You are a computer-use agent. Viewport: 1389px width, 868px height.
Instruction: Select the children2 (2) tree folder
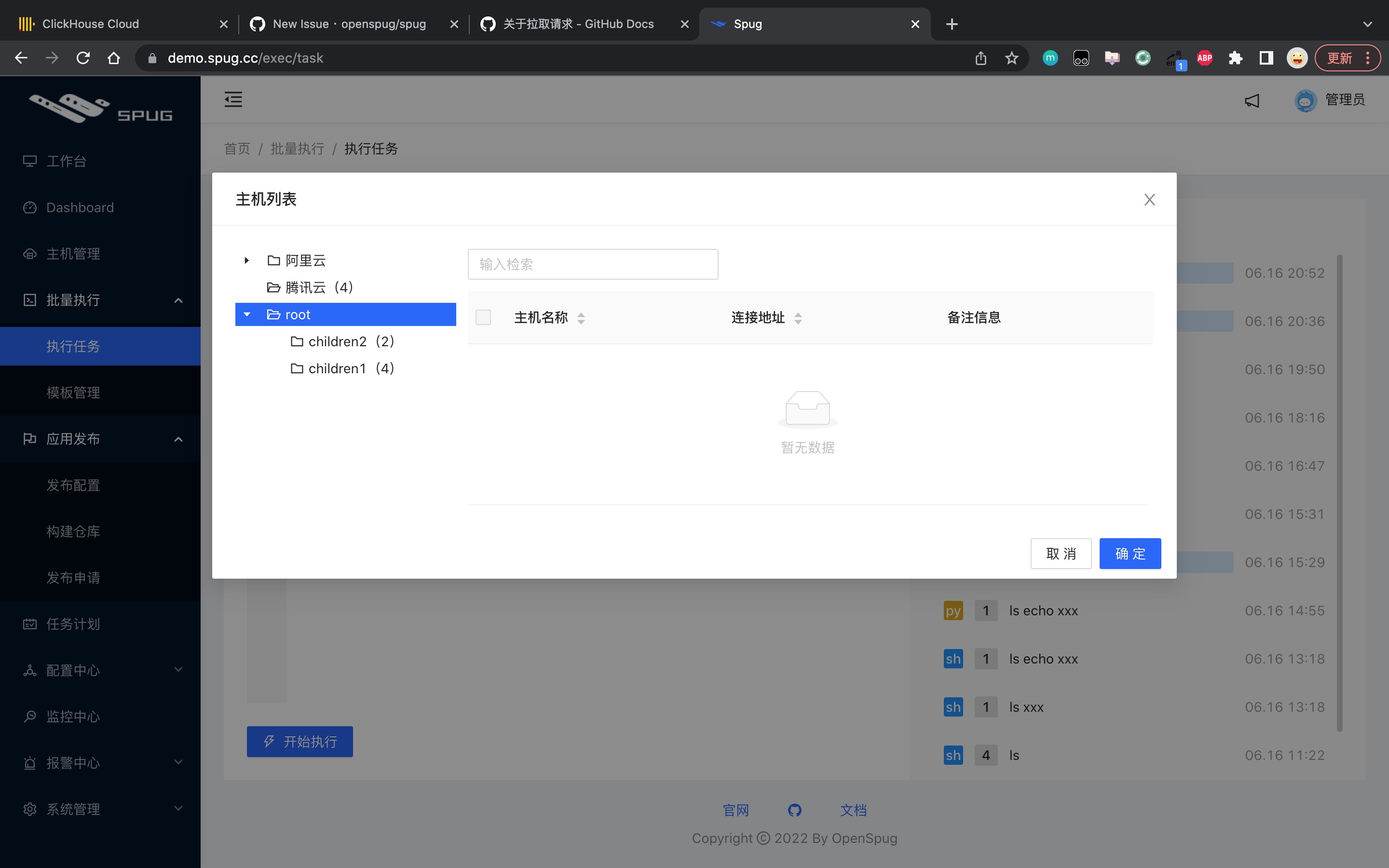(x=342, y=341)
